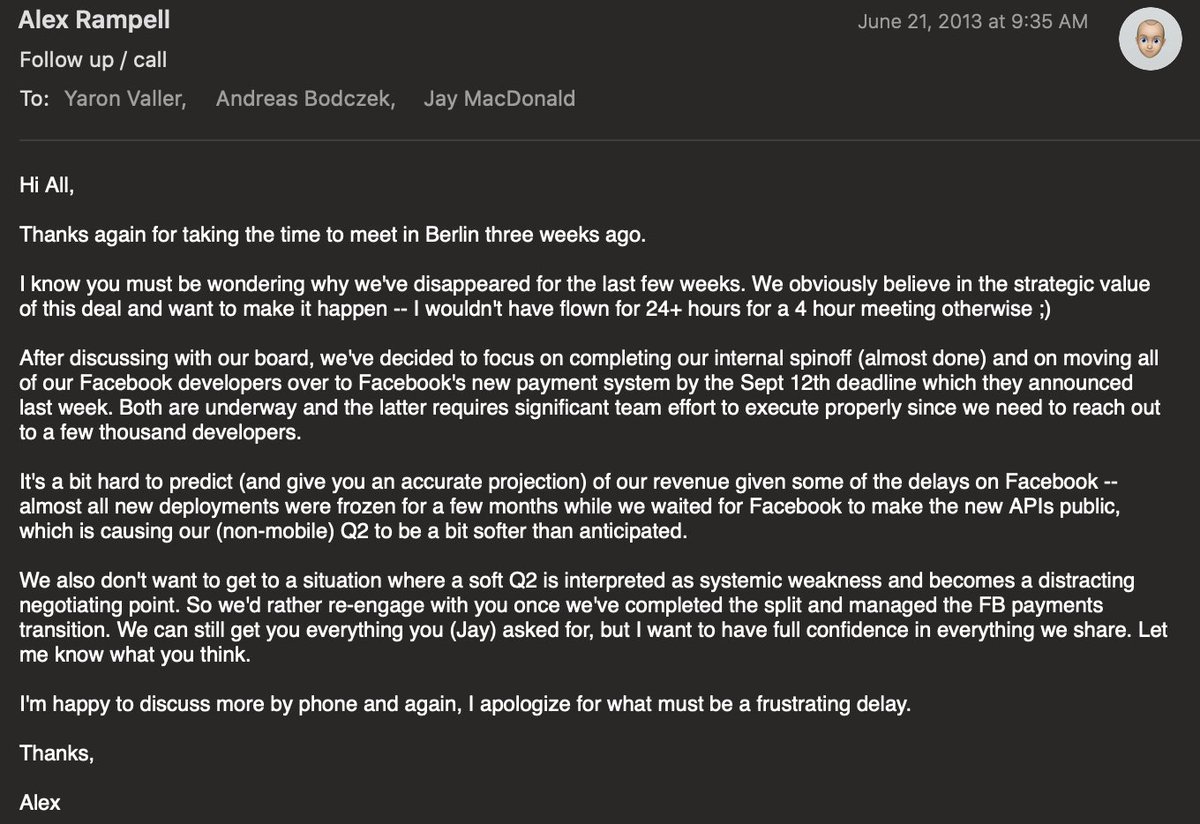Click the "To:" field label
Image resolution: width=1200 pixels, height=824 pixels.
[34, 99]
